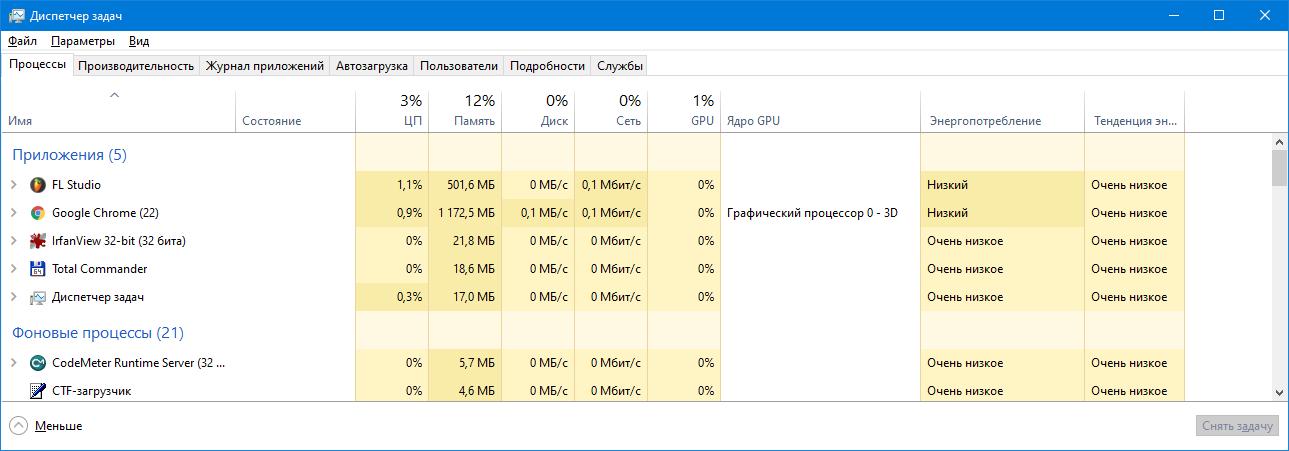The image size is (1289, 451).
Task: Expand the Google Chrome process group
Action: coord(13,213)
